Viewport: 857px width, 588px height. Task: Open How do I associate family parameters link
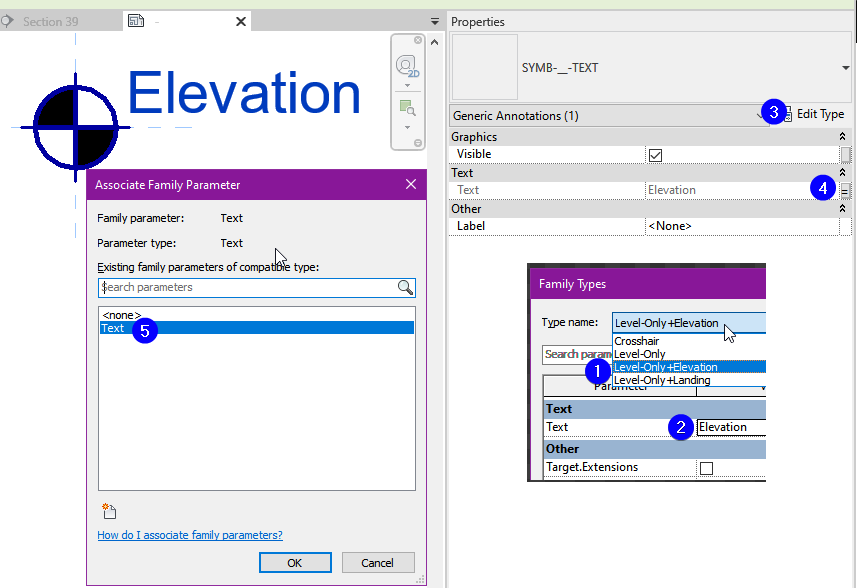(190, 535)
